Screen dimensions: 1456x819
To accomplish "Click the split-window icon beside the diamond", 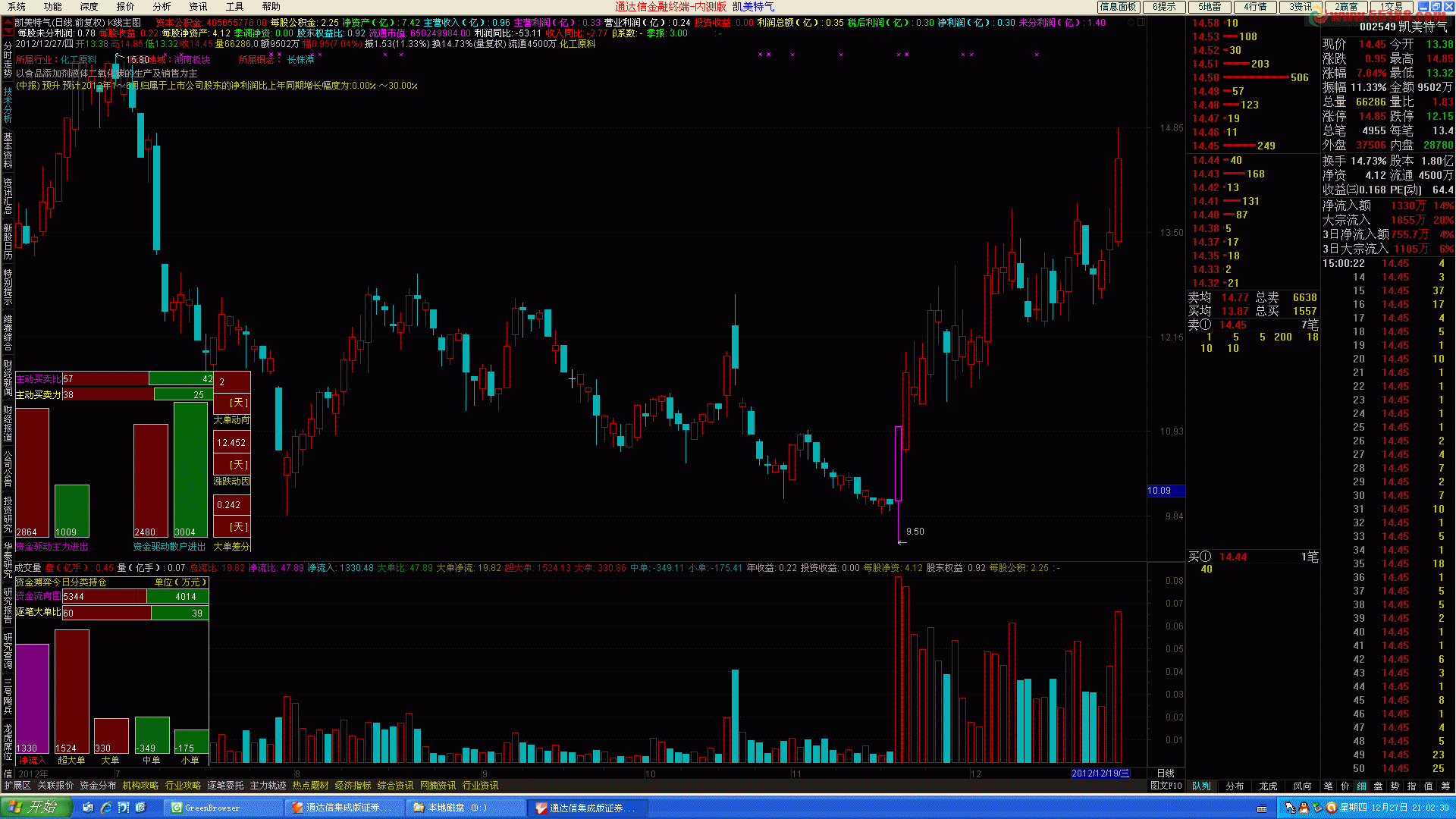I will pyautogui.click(x=1142, y=23).
